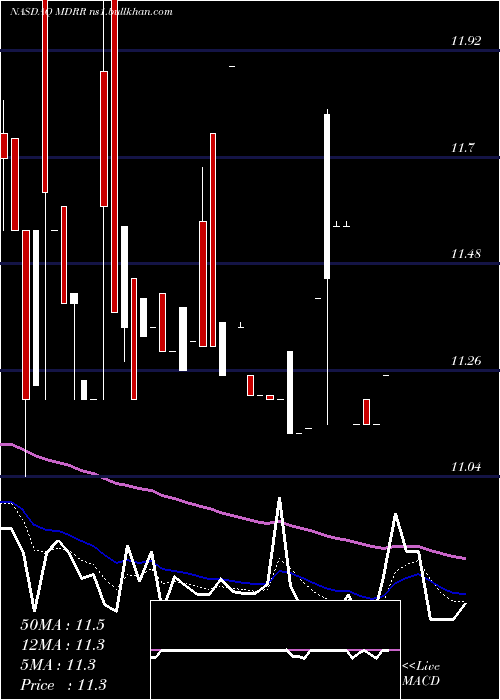Click the 11.92 price axis label

click(466, 41)
